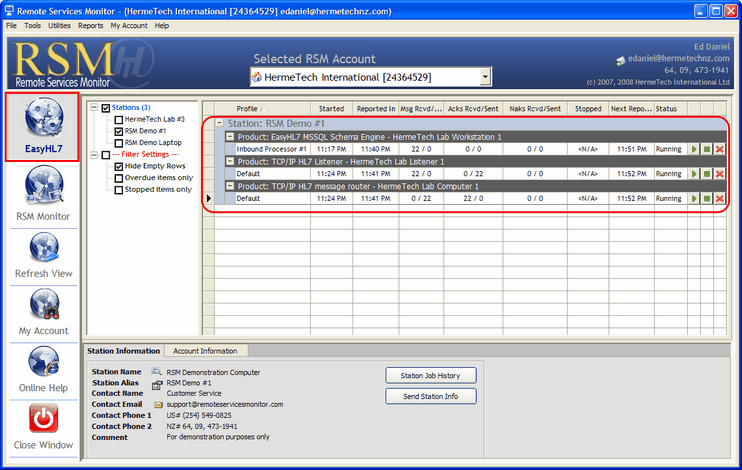Click the Refresh View globe icon
Viewport: 742px width, 470px height.
click(44, 247)
